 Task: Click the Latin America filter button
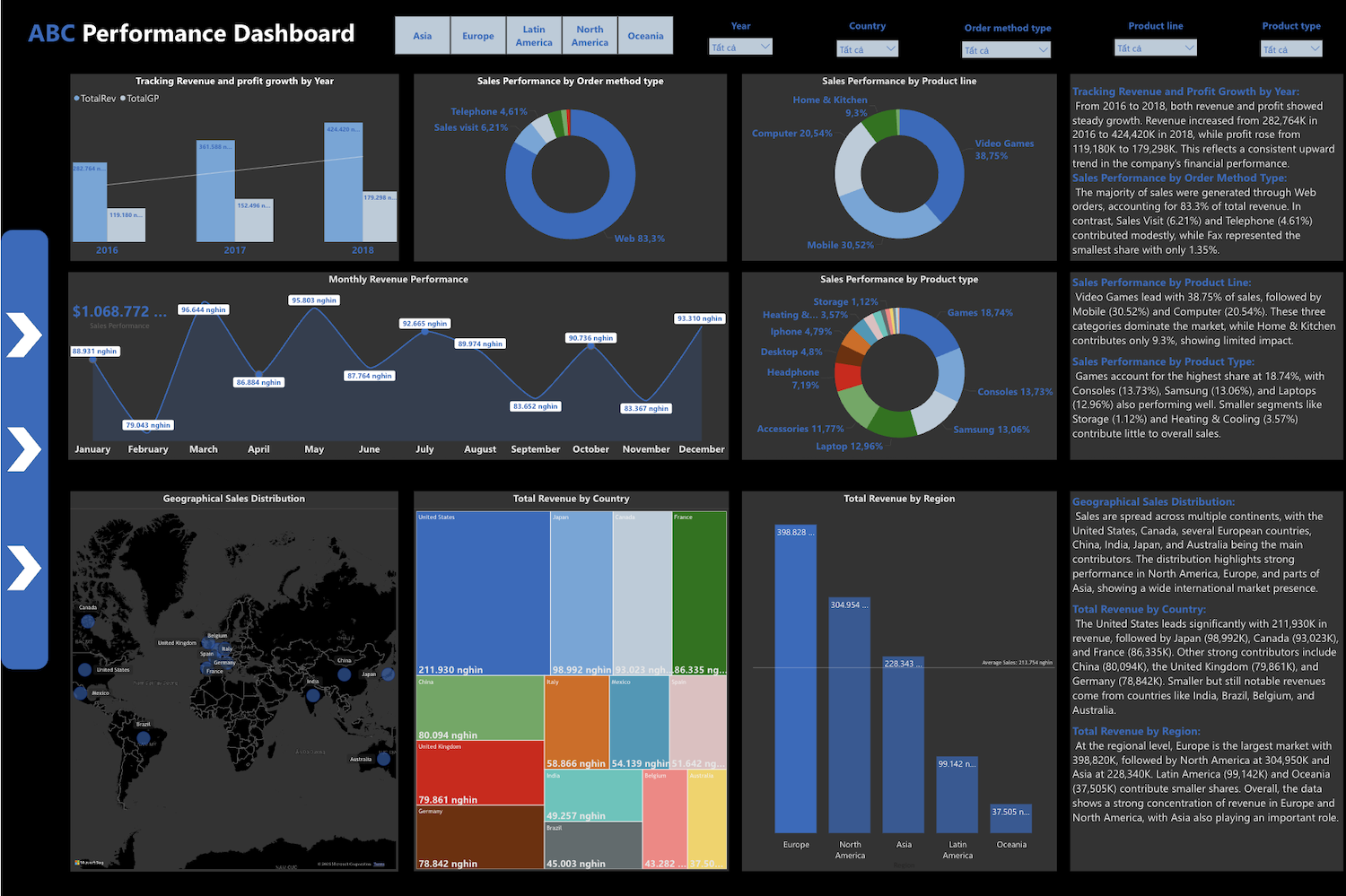click(x=534, y=35)
